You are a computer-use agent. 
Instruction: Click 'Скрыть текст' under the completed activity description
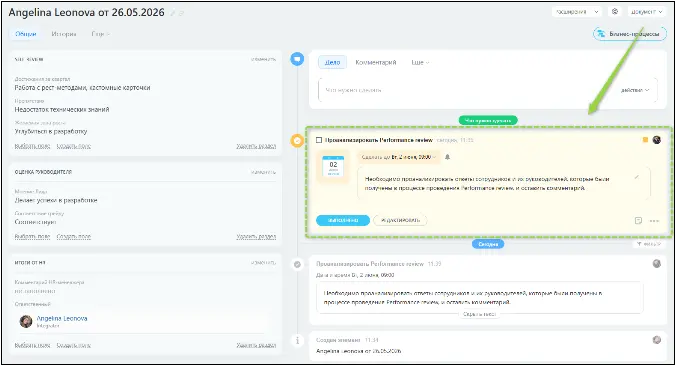click(x=479, y=315)
